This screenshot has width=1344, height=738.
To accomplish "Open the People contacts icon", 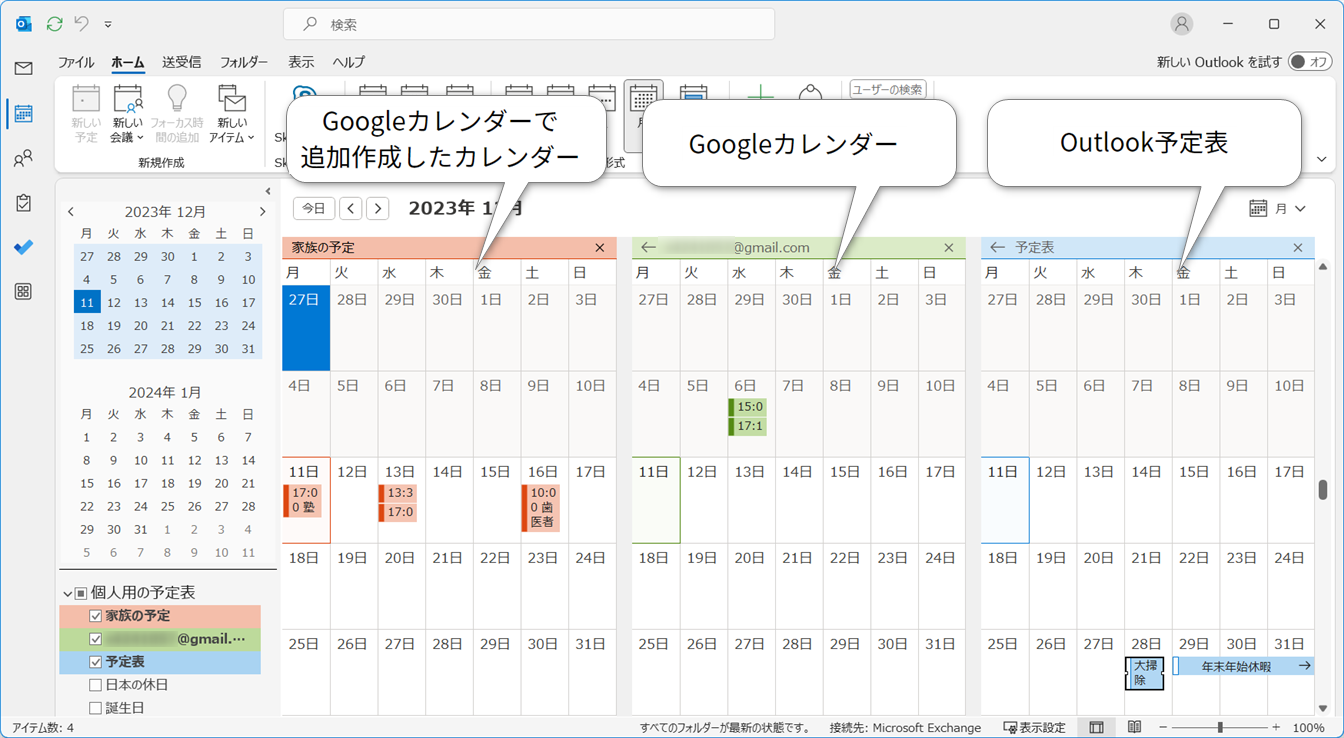I will pos(23,159).
